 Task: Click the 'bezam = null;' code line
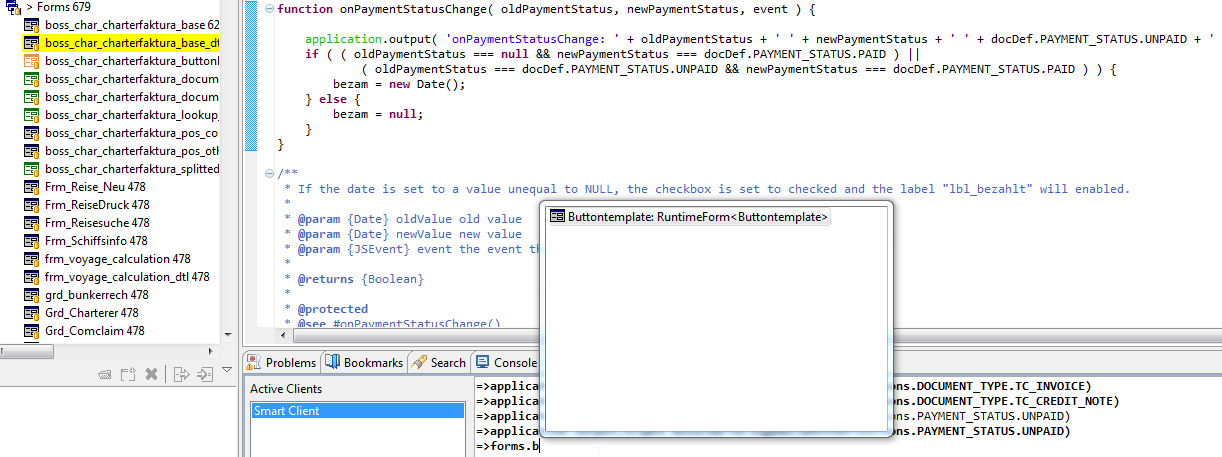[x=378, y=114]
